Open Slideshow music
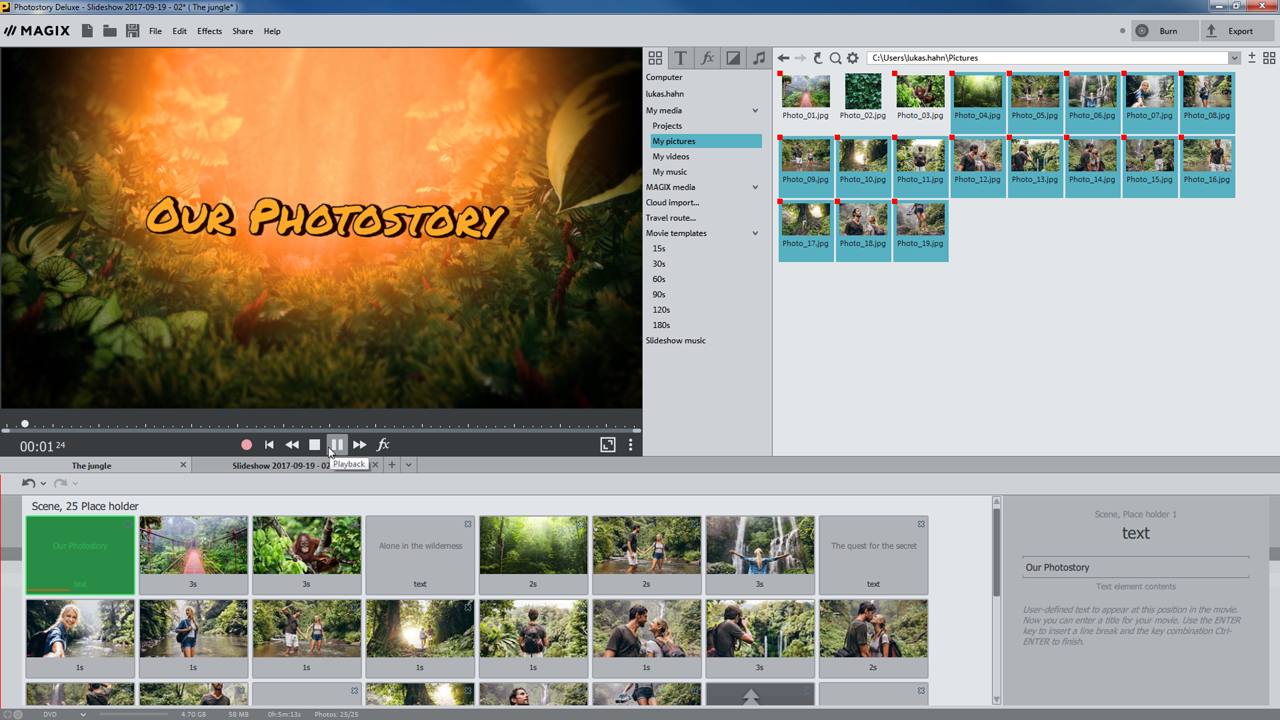Image resolution: width=1280 pixels, height=720 pixels. coord(675,341)
